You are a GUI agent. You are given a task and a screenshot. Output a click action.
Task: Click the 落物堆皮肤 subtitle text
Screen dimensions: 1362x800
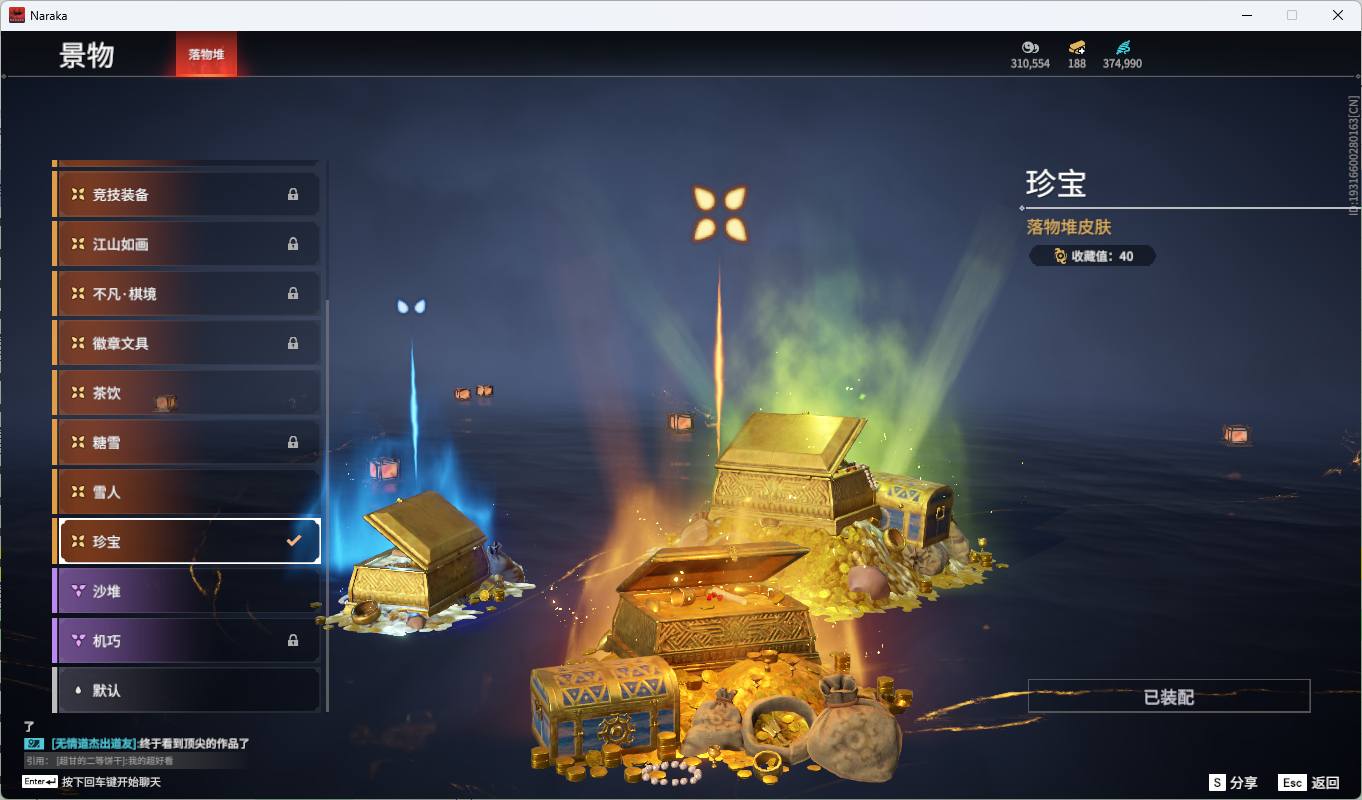[1069, 227]
